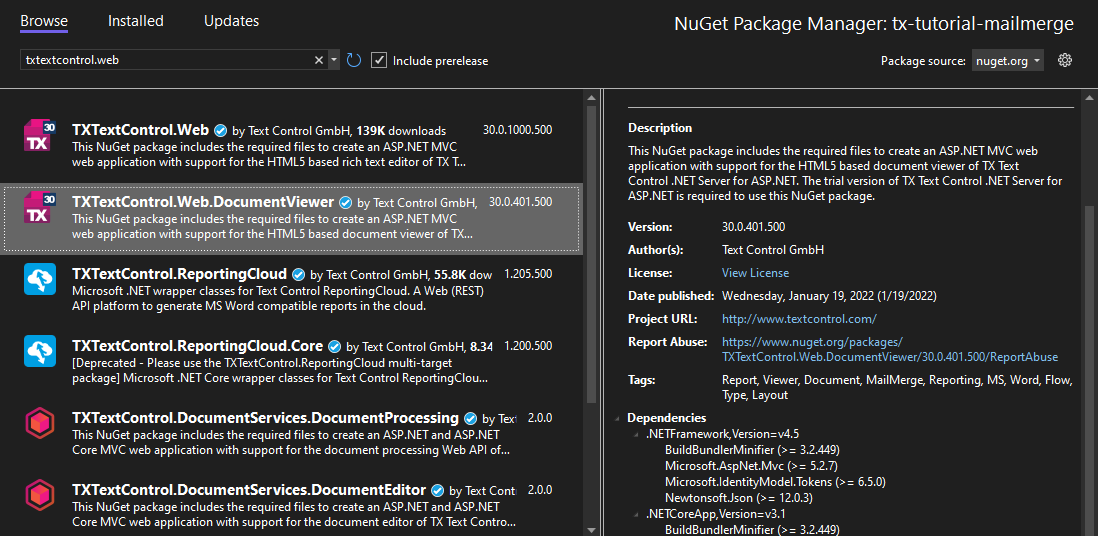Open the Report Abuse nuget.org link
Image resolution: width=1098 pixels, height=536 pixels.
pos(890,350)
